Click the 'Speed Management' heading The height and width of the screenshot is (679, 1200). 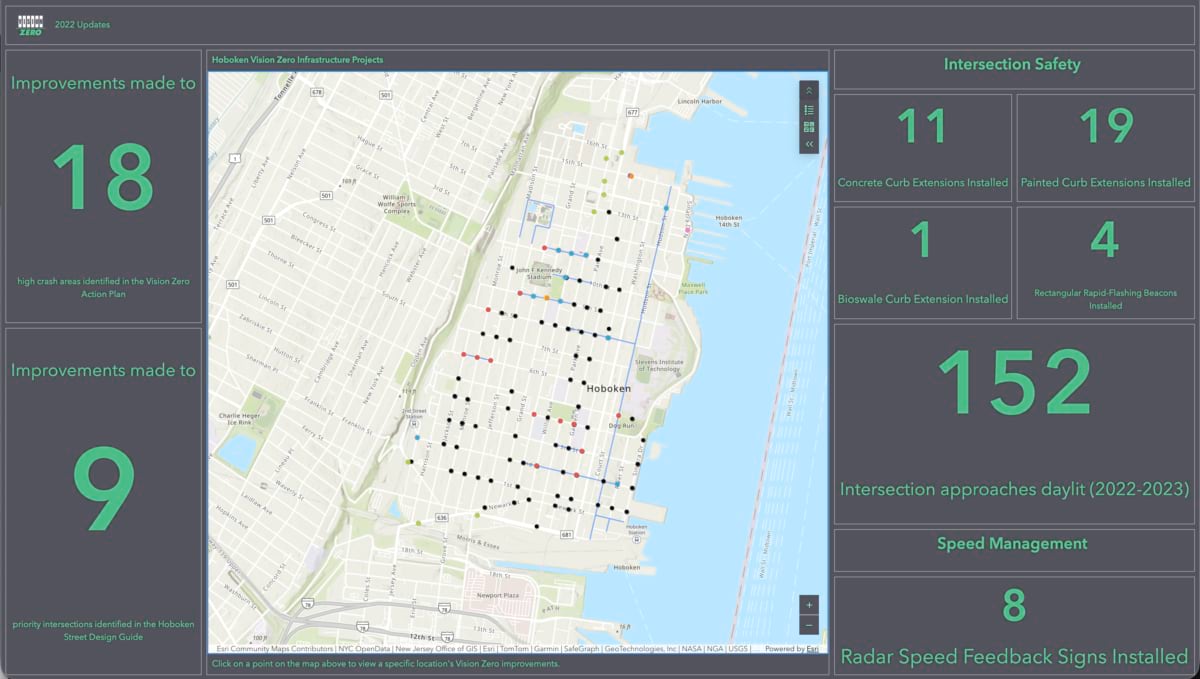(1012, 544)
